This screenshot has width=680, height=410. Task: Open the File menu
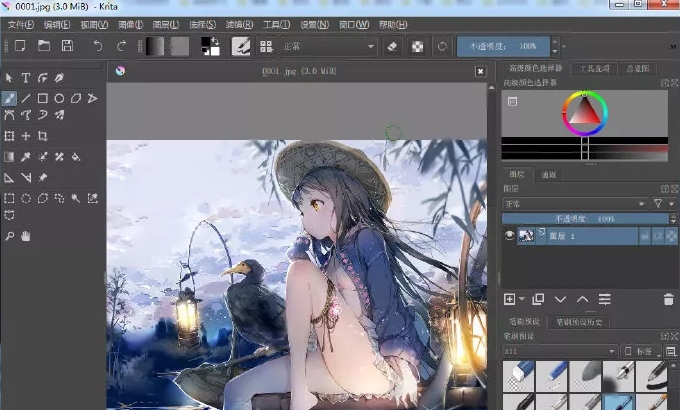click(x=21, y=25)
